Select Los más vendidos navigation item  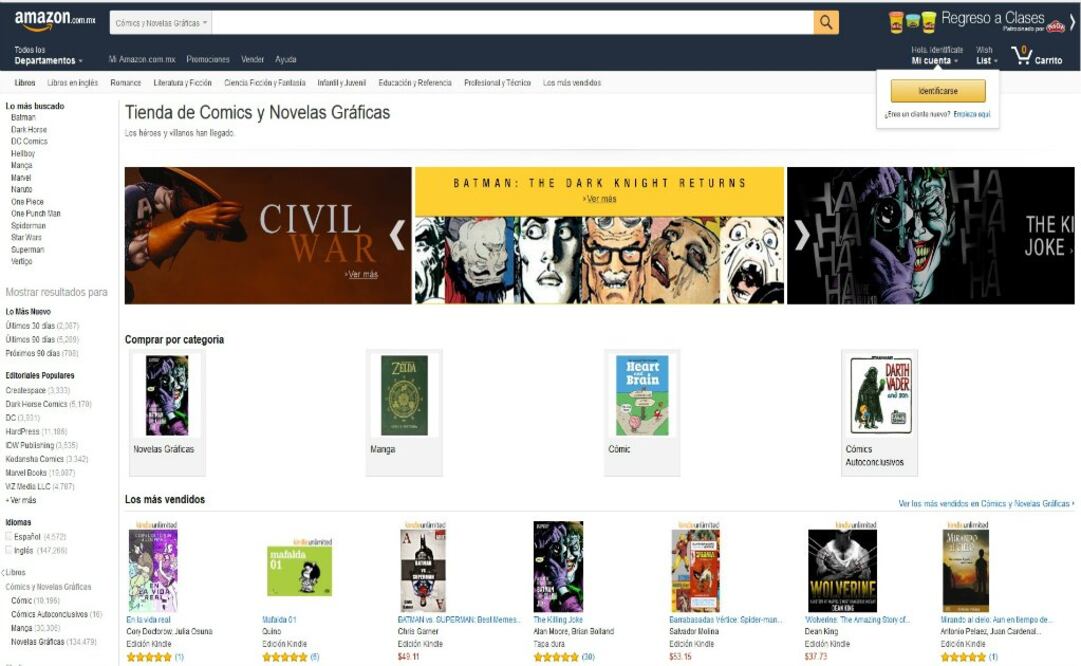click(x=572, y=83)
